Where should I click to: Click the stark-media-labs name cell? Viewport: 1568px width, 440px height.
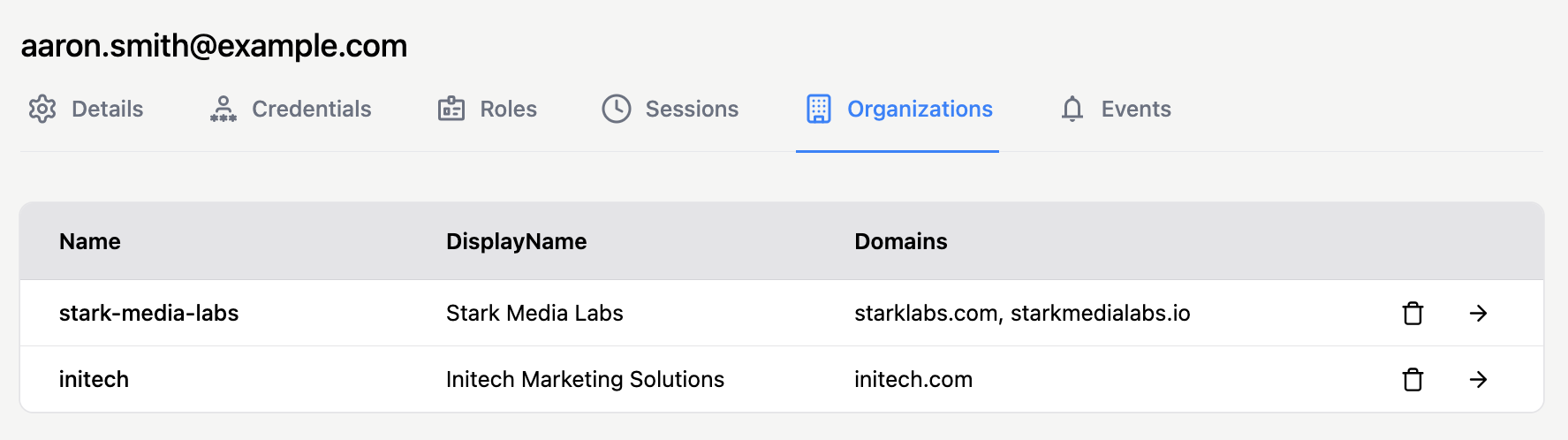(x=148, y=314)
